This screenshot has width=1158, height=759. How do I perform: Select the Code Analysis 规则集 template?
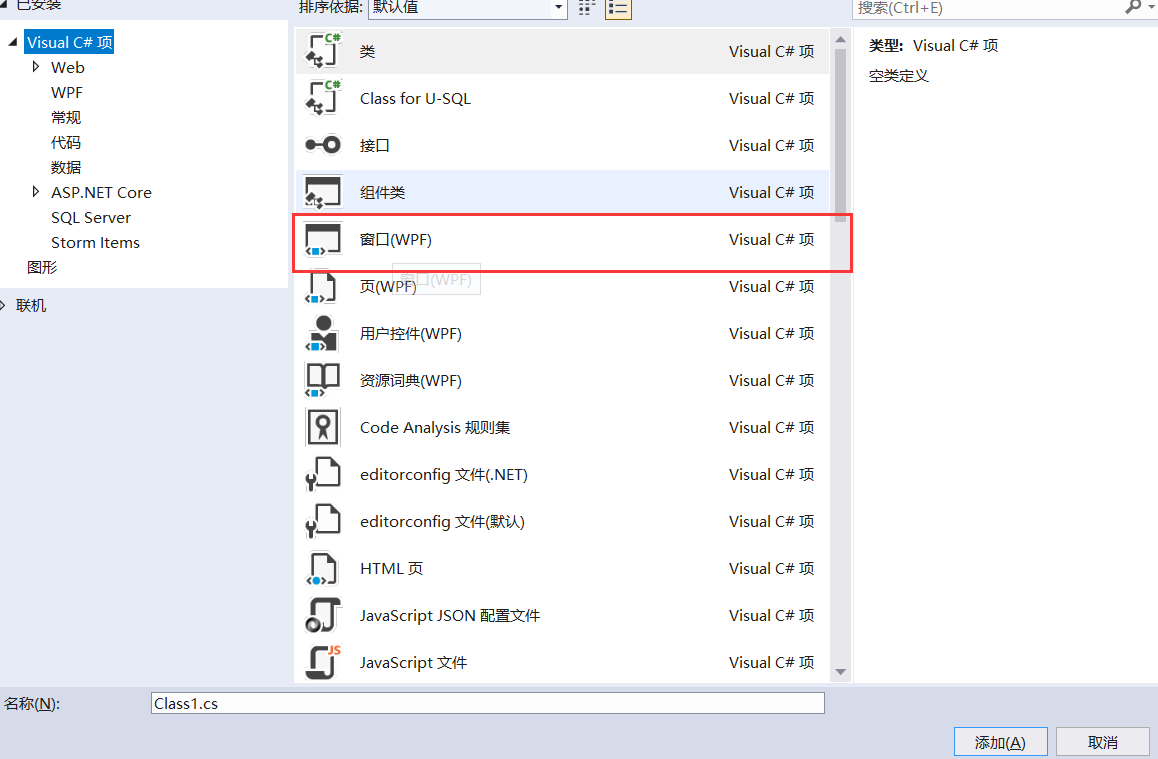pyautogui.click(x=322, y=427)
